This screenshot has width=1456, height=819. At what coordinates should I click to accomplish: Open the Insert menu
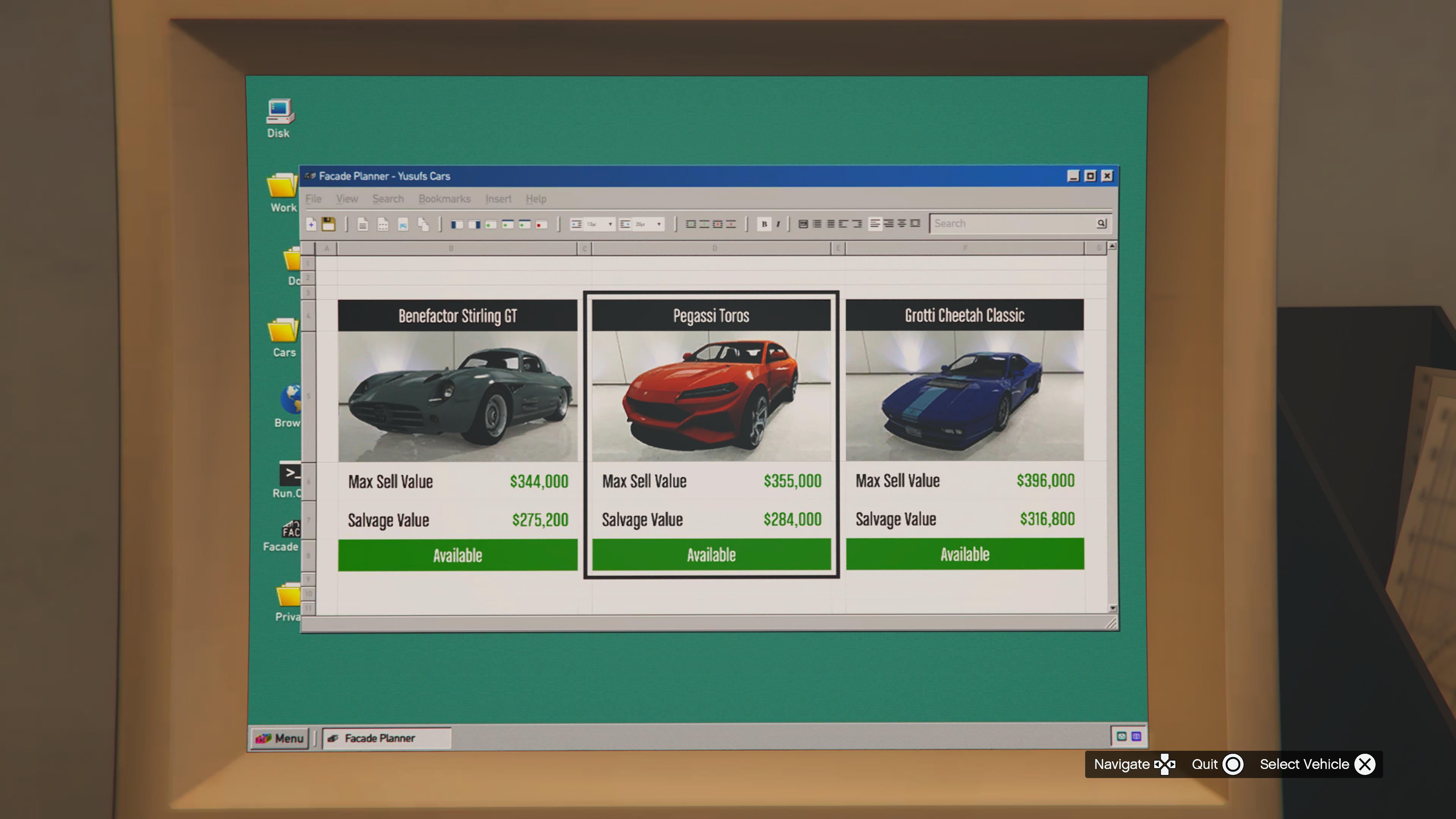(x=498, y=199)
